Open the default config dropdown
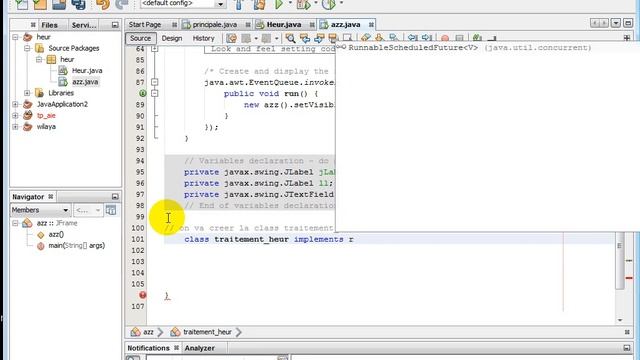640x360 pixels. coord(220,4)
